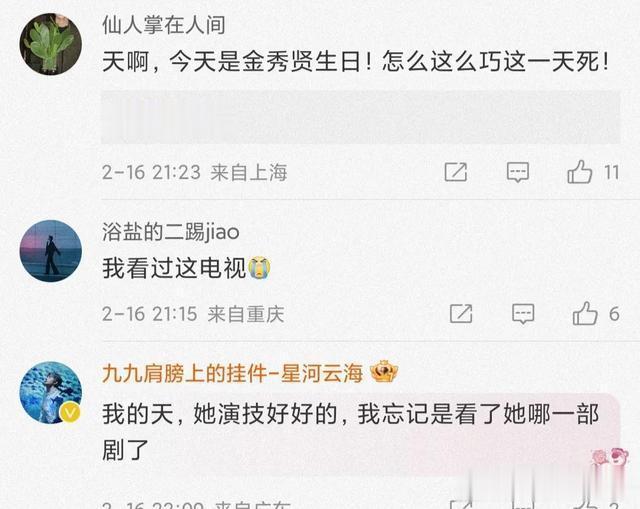Click the crying emoji in comment

pos(259,268)
